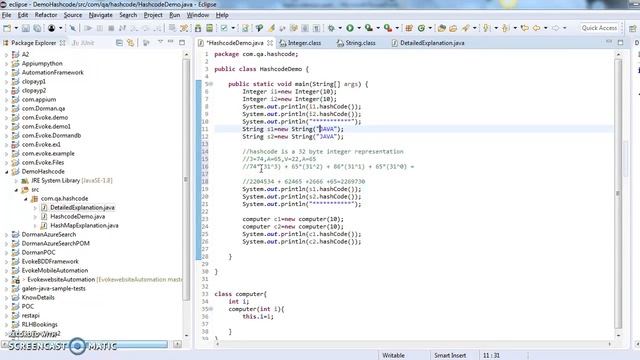640x360 pixels.
Task: Click the Quick Access field
Action: click(599, 28)
